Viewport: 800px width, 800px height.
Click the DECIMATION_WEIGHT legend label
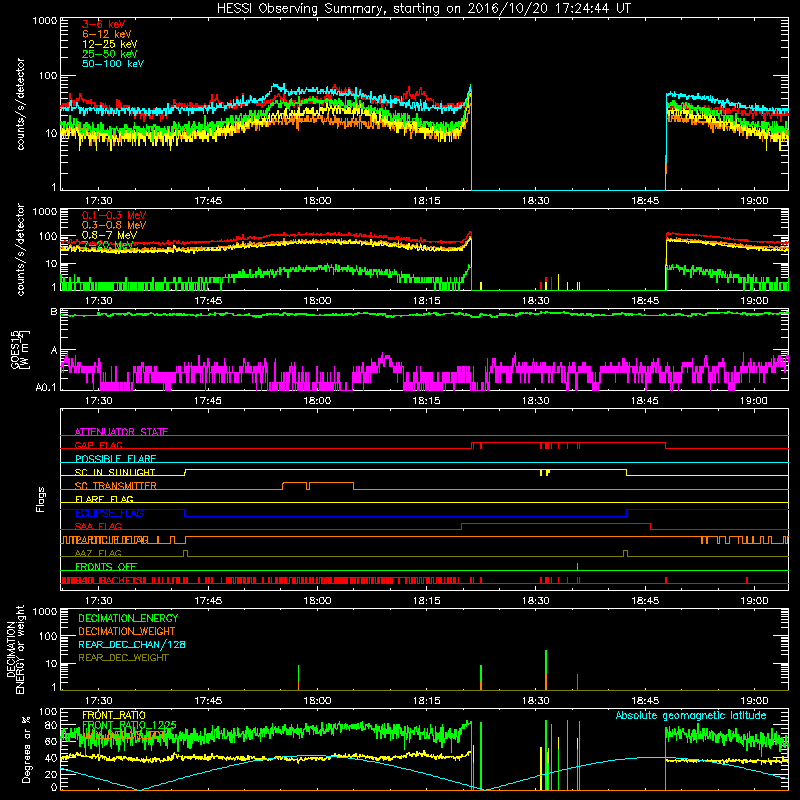tap(127, 631)
